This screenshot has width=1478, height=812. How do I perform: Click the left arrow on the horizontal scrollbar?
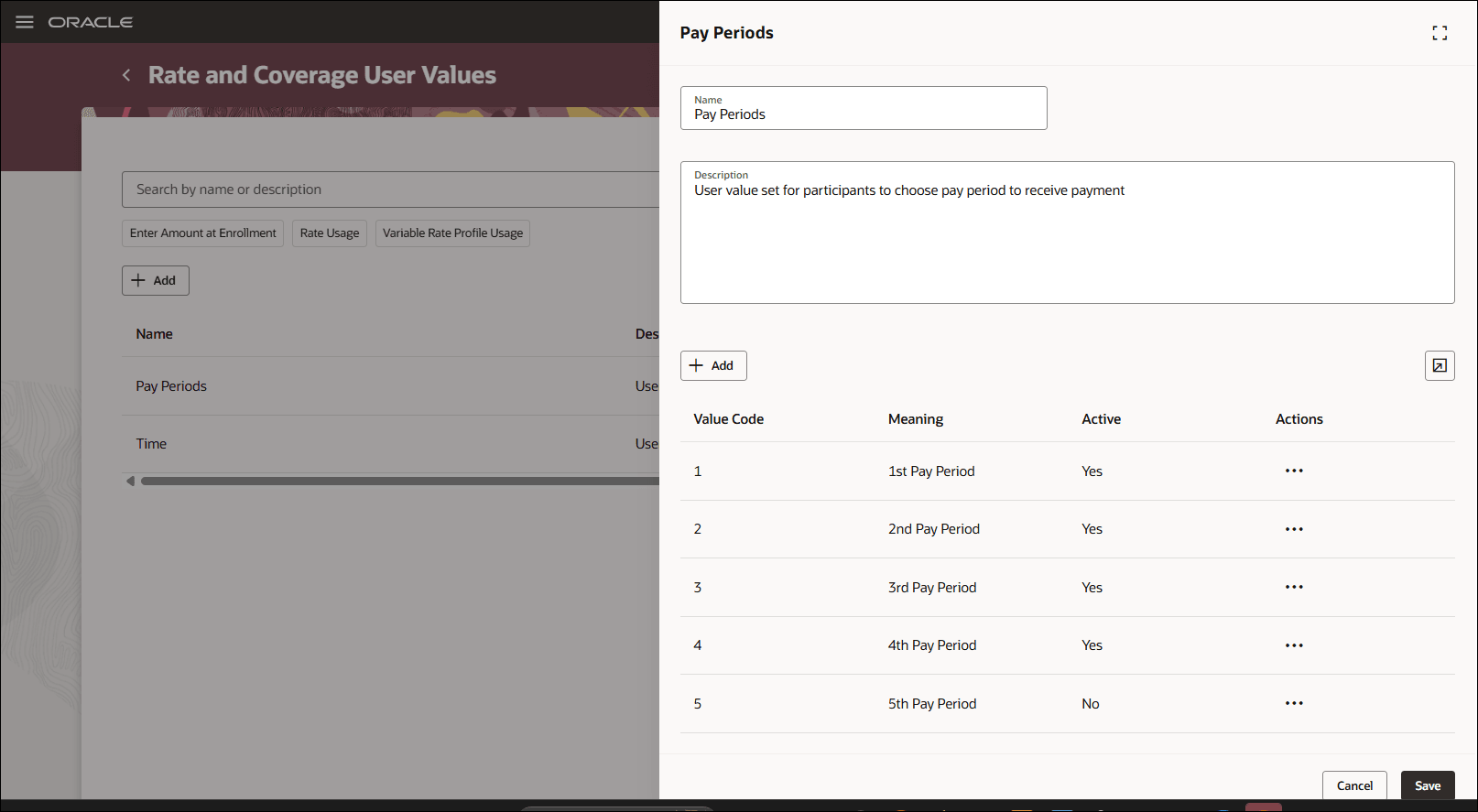[x=130, y=481]
